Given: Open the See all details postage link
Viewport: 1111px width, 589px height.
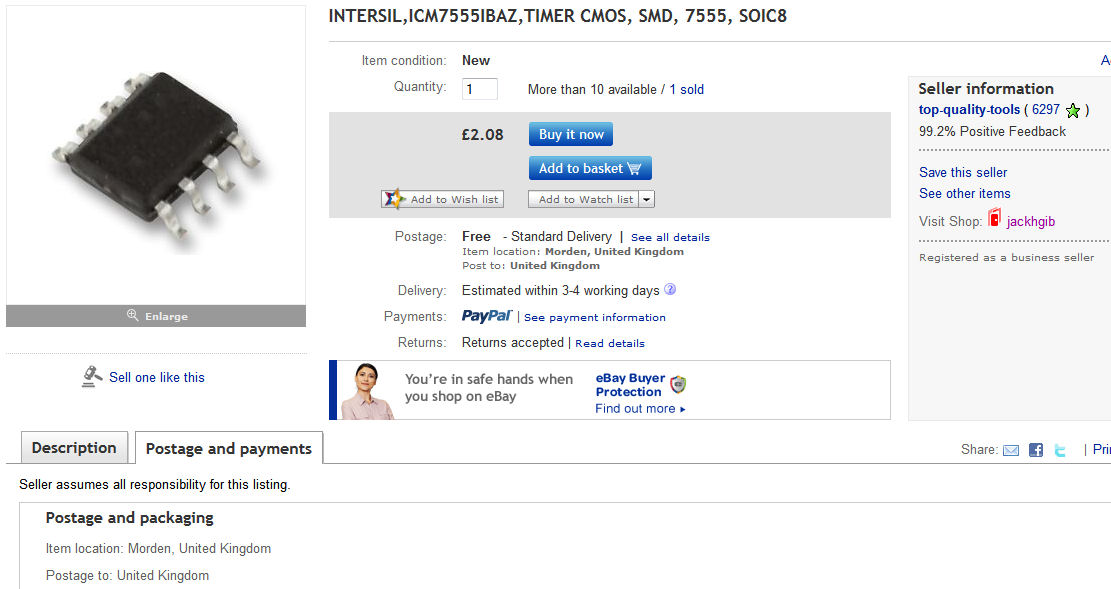Looking at the screenshot, I should [670, 237].
